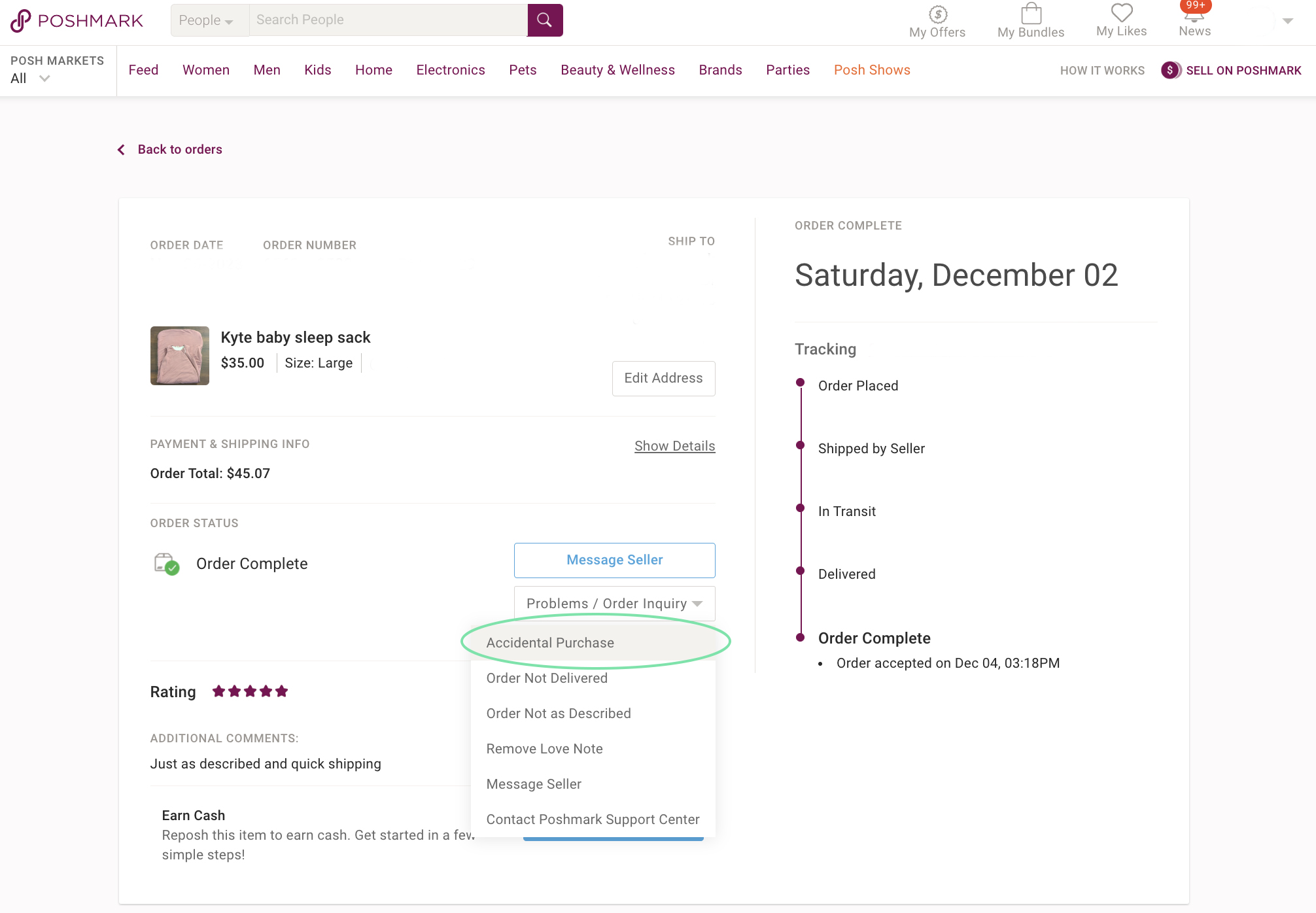The width and height of the screenshot is (1316, 913).
Task: Open My Likes heart icon
Action: (x=1121, y=13)
